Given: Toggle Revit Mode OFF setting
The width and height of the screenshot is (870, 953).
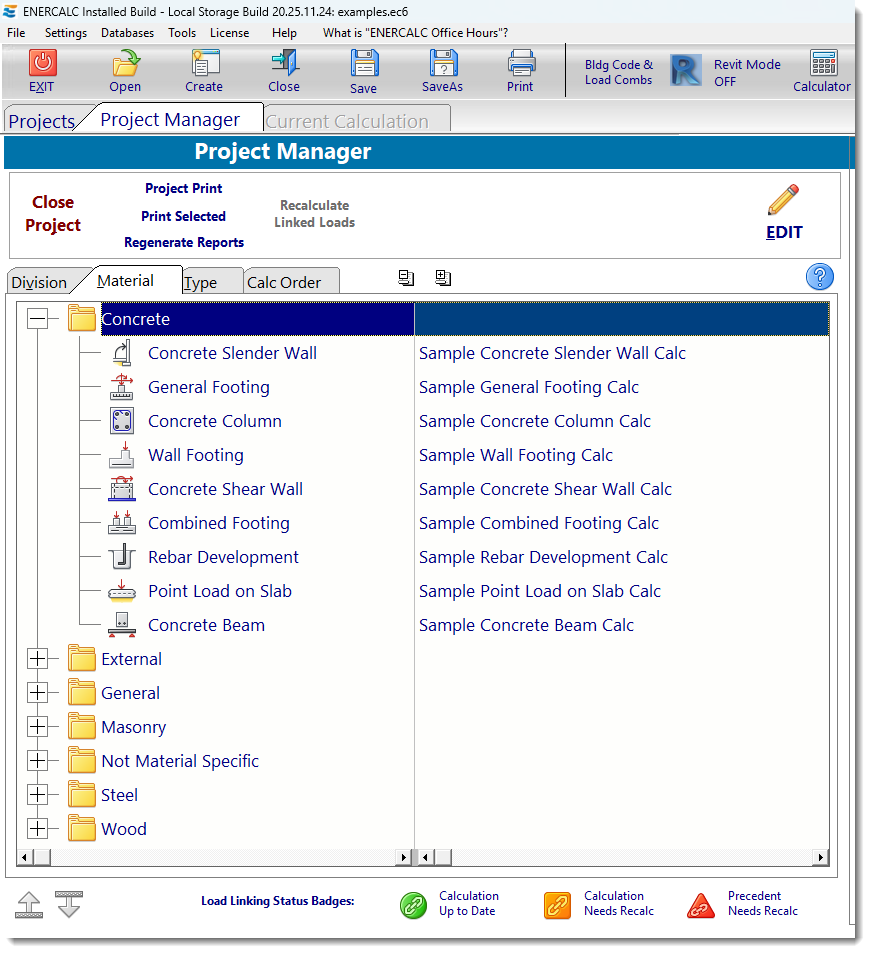Looking at the screenshot, I should [747, 72].
